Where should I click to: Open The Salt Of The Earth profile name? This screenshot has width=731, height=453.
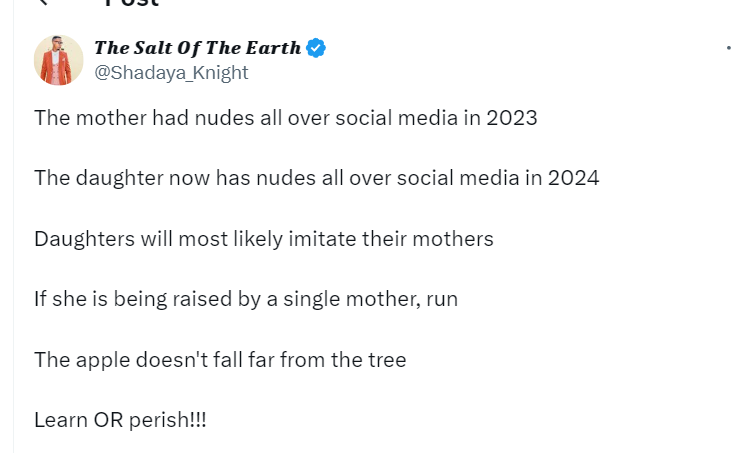[x=198, y=48]
